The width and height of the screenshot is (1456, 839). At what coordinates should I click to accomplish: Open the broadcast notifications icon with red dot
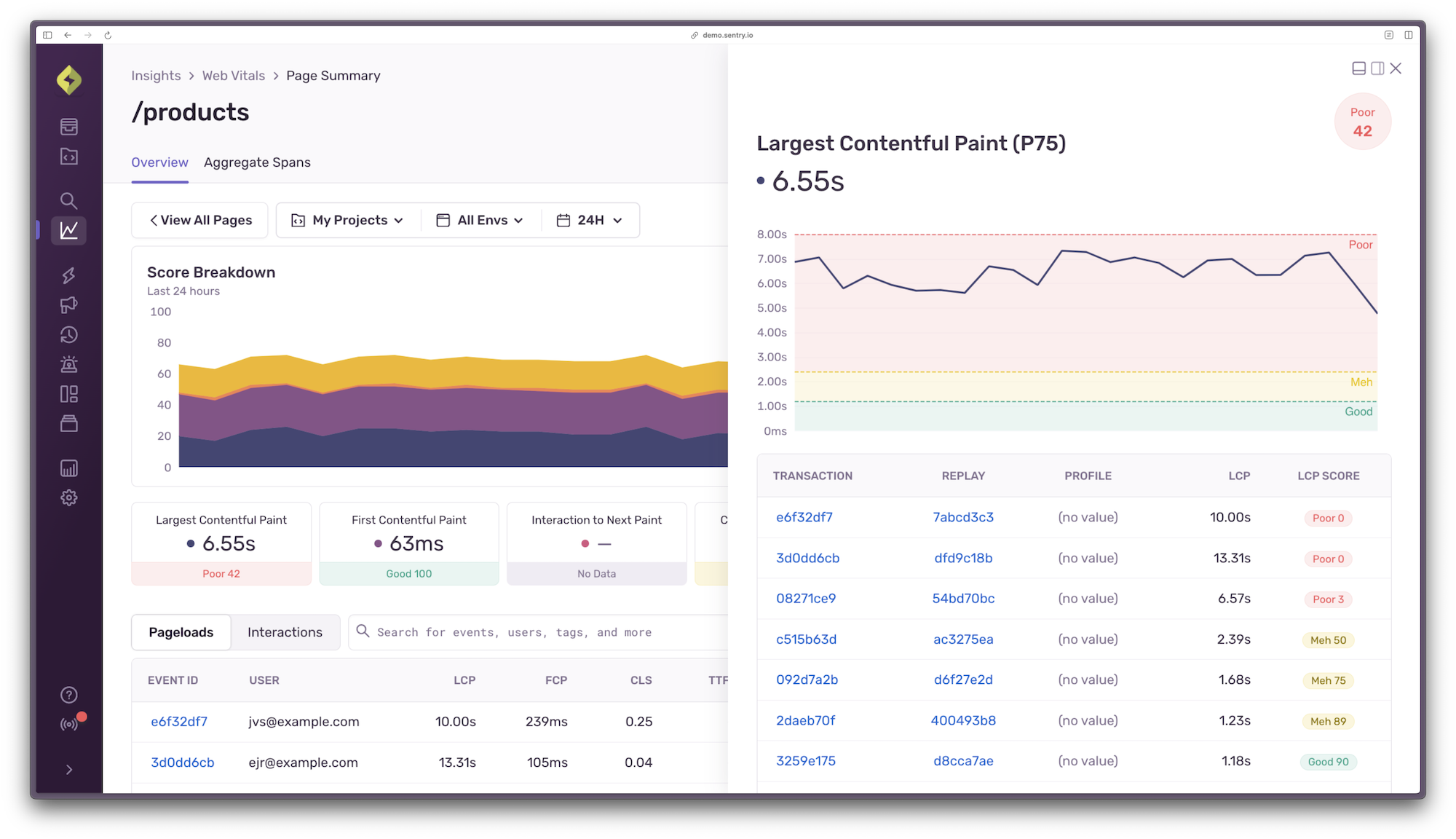pyautogui.click(x=69, y=724)
